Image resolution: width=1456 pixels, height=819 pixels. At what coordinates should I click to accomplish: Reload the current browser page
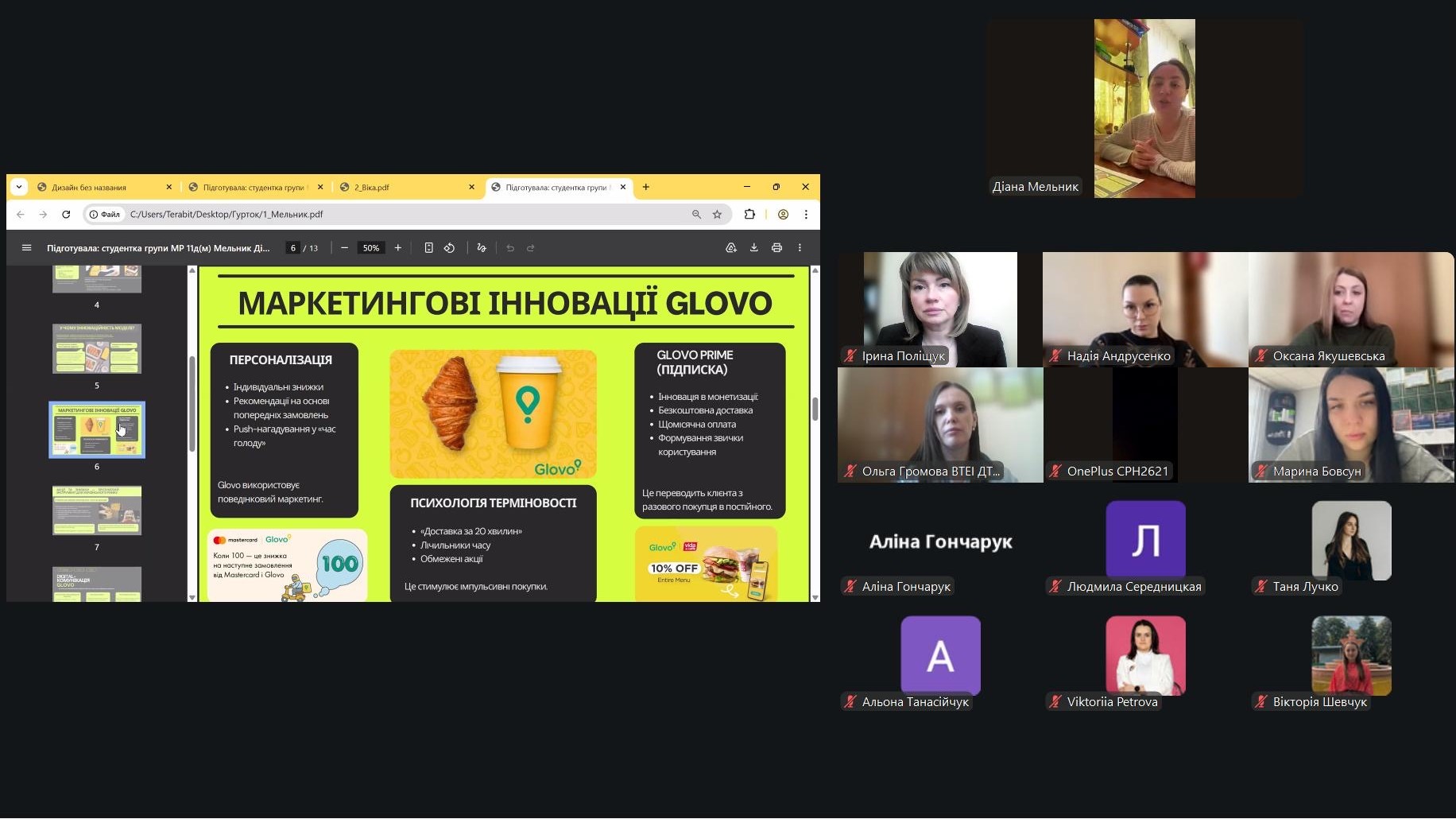tap(66, 215)
